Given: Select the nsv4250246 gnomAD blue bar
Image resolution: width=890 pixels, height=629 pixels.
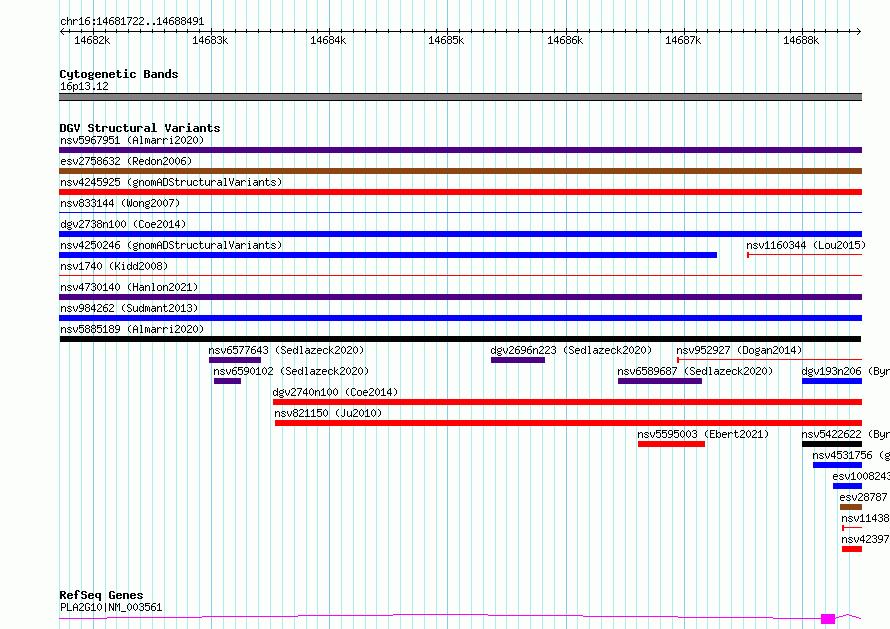Looking at the screenshot, I should 388,255.
